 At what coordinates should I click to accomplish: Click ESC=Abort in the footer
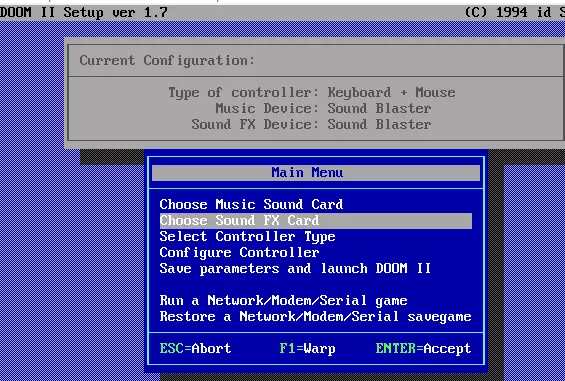pos(195,349)
